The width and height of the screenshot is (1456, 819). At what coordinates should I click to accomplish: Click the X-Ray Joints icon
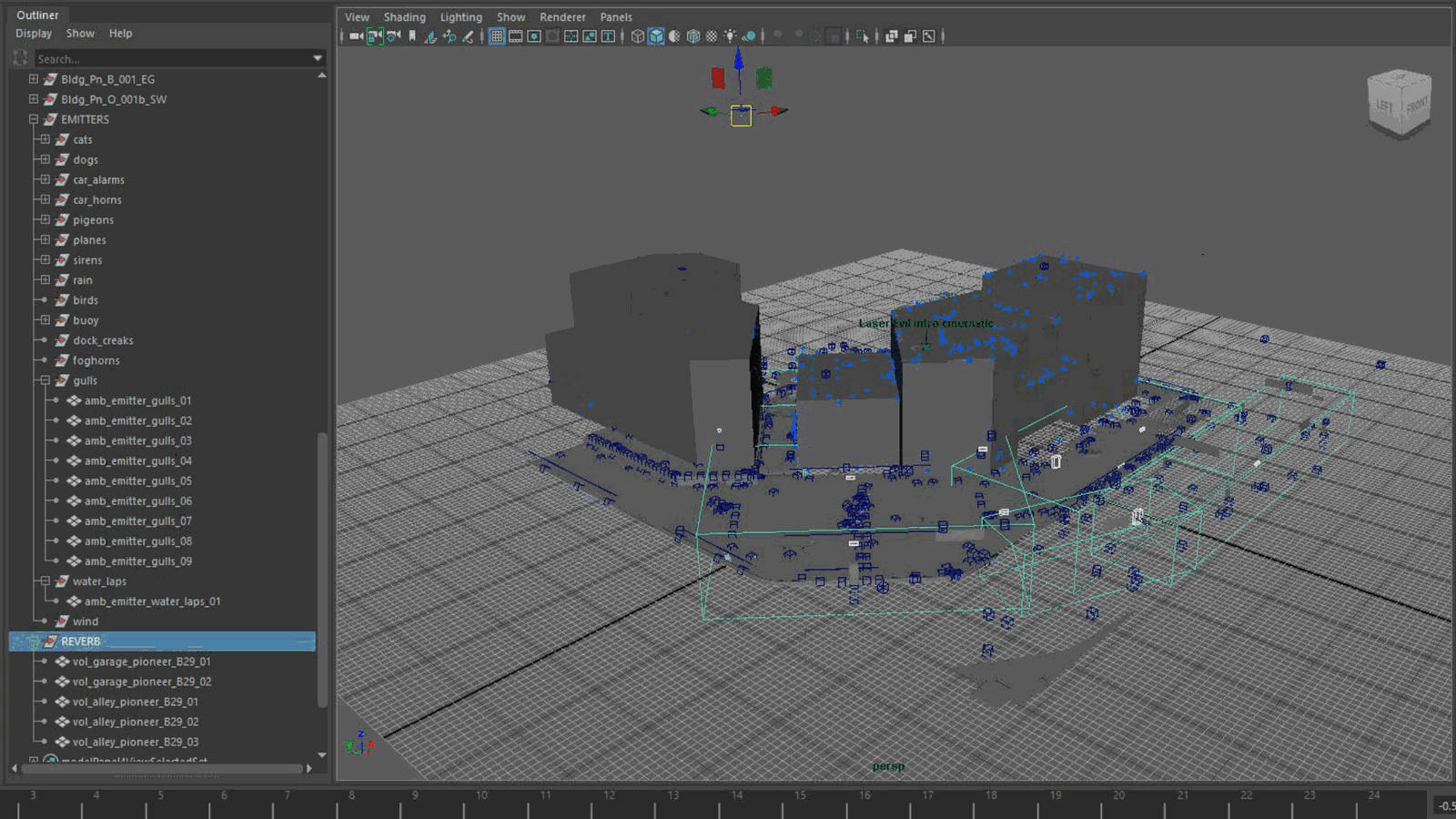click(x=928, y=36)
